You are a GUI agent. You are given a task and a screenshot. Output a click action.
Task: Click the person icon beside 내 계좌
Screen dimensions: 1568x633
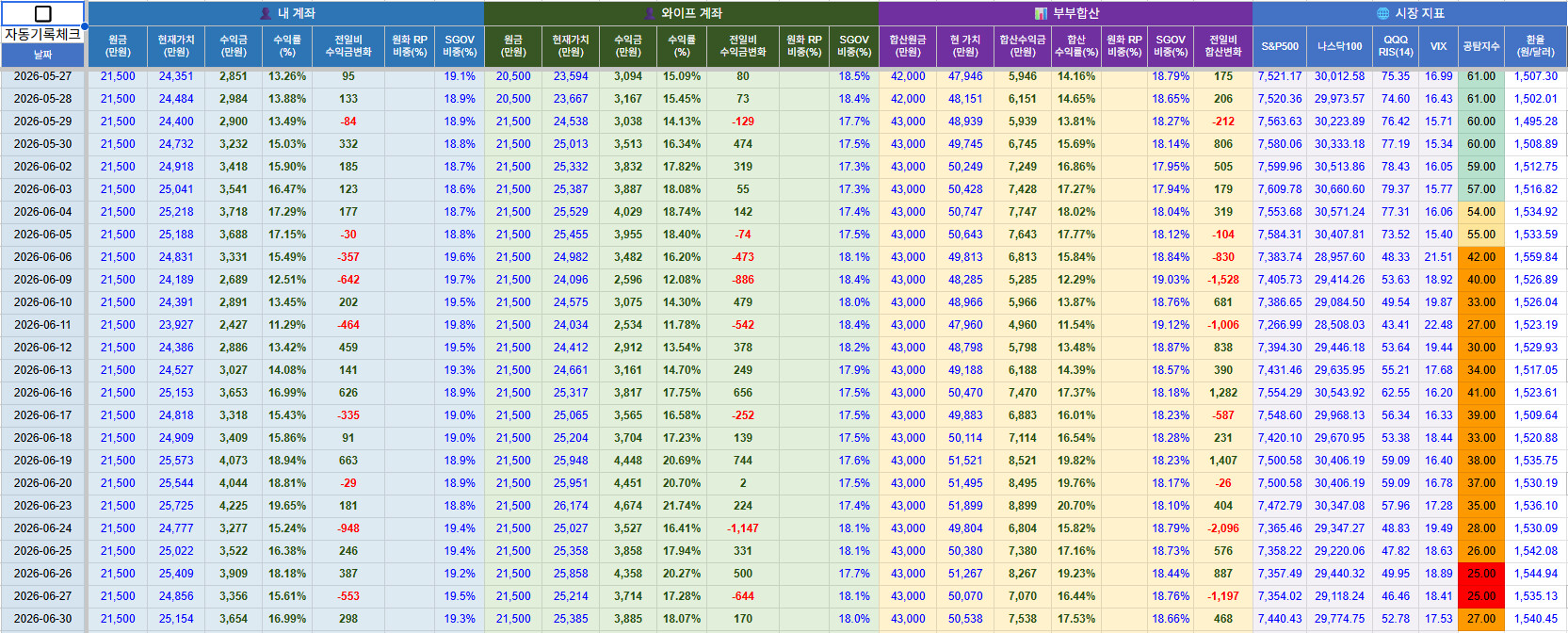[x=266, y=13]
